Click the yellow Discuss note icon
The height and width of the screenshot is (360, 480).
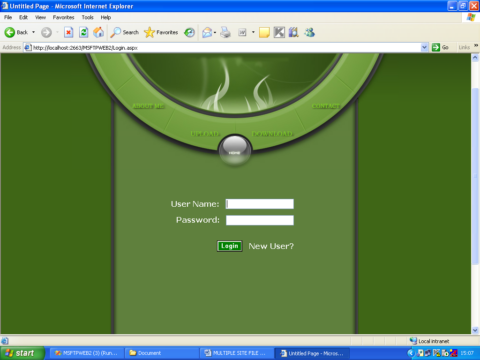[x=264, y=32]
